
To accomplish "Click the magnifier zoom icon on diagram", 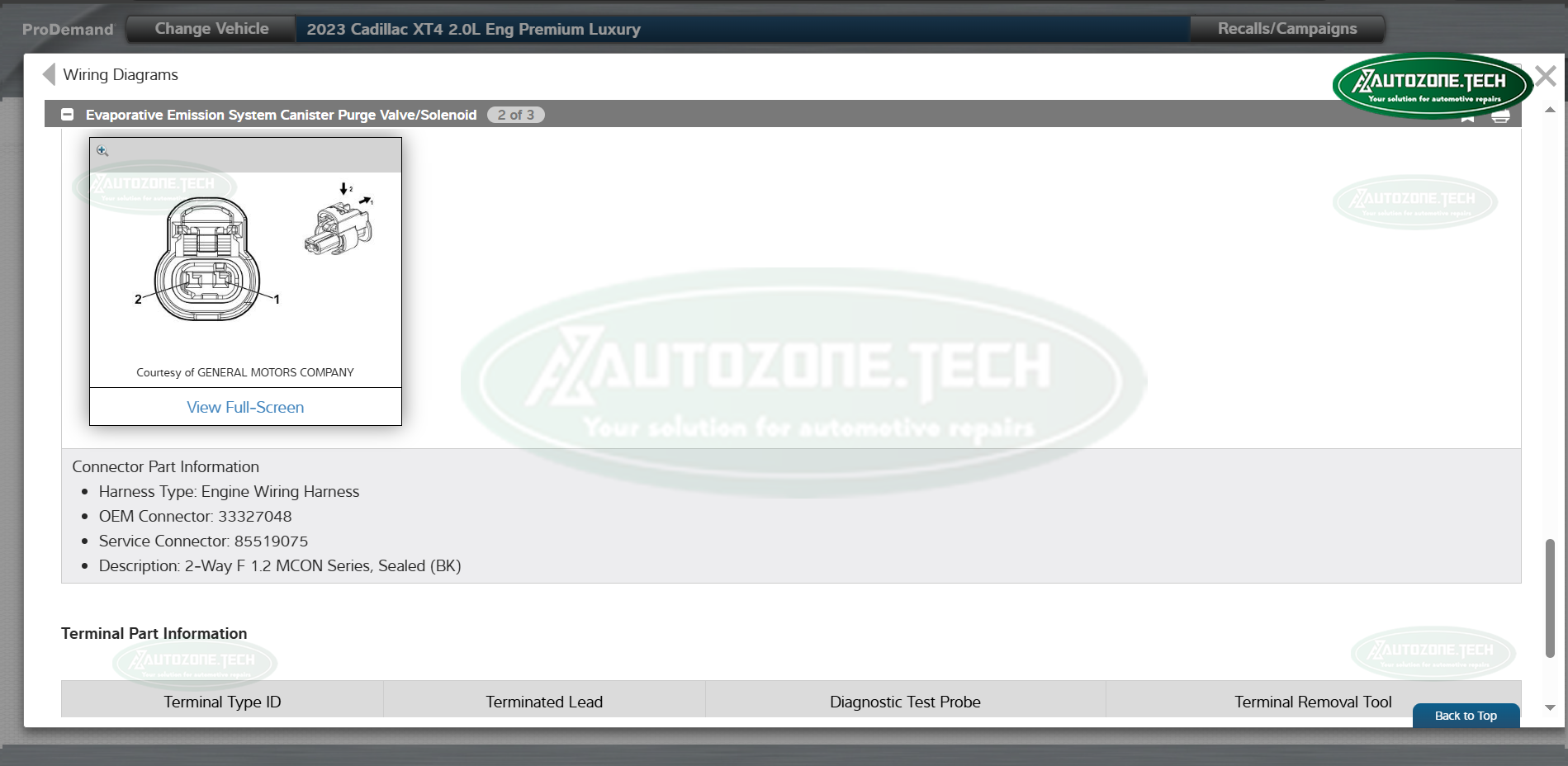I will point(102,151).
